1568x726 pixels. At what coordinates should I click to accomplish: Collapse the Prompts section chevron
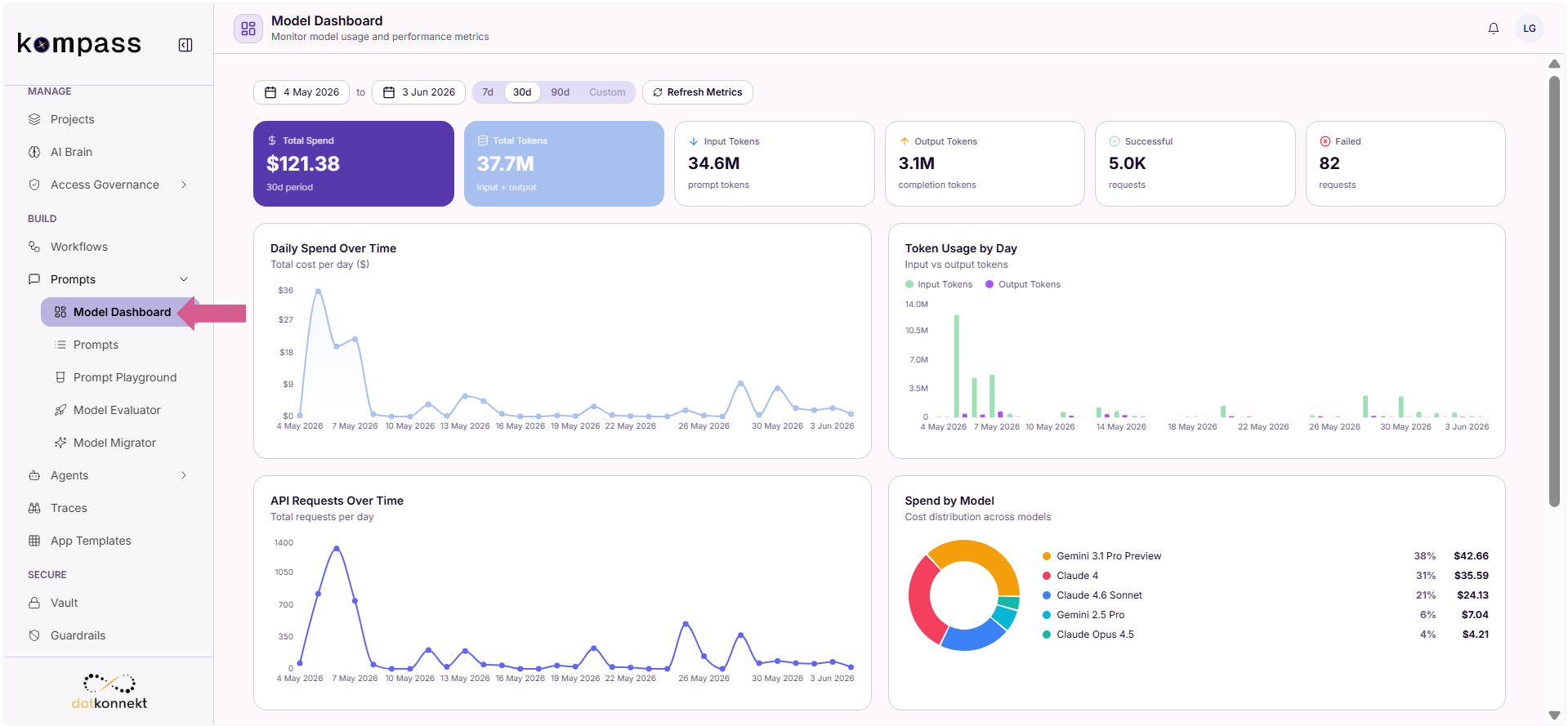[184, 279]
